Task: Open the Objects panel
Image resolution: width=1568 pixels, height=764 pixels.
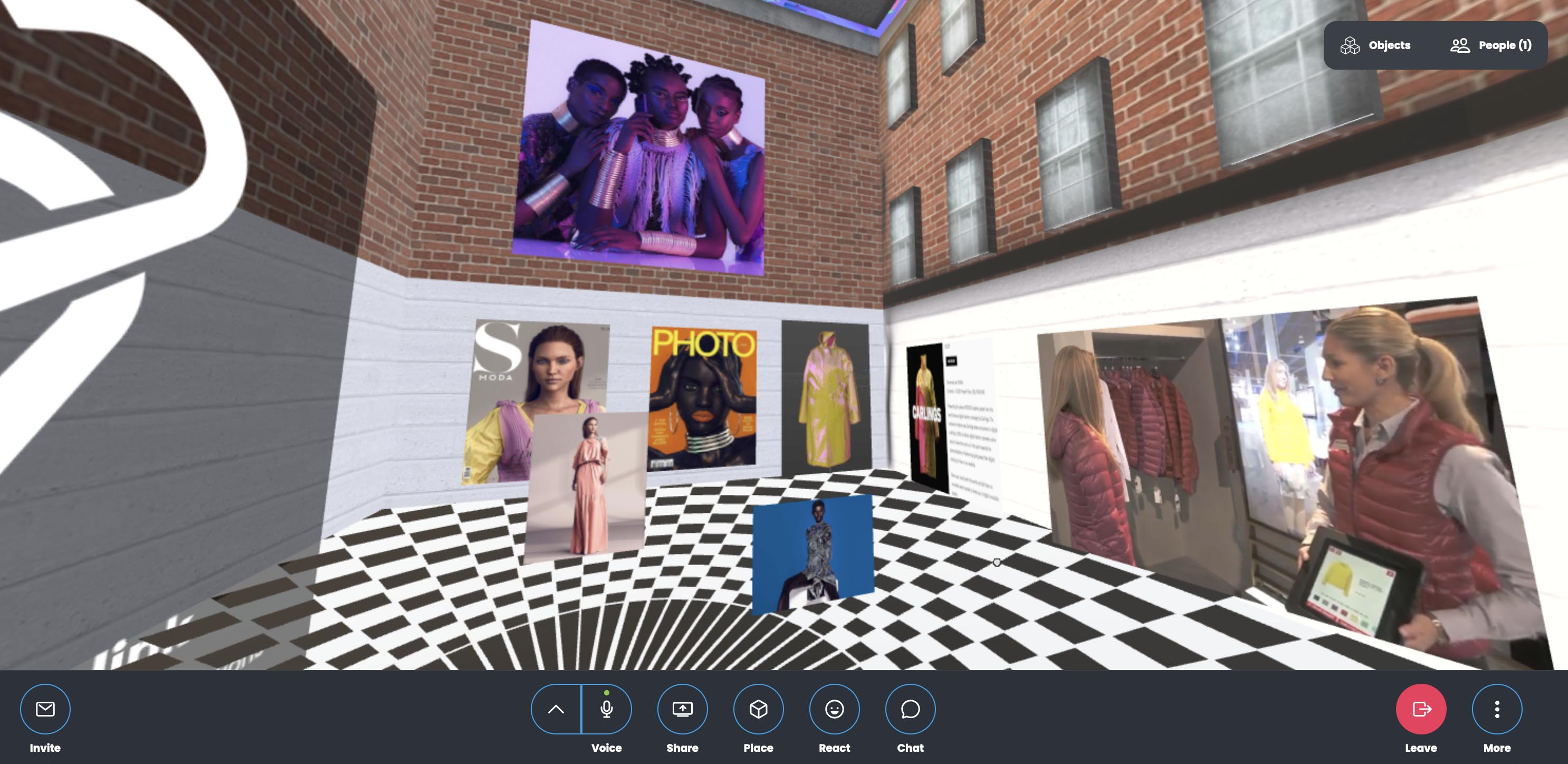Action: tap(1389, 45)
